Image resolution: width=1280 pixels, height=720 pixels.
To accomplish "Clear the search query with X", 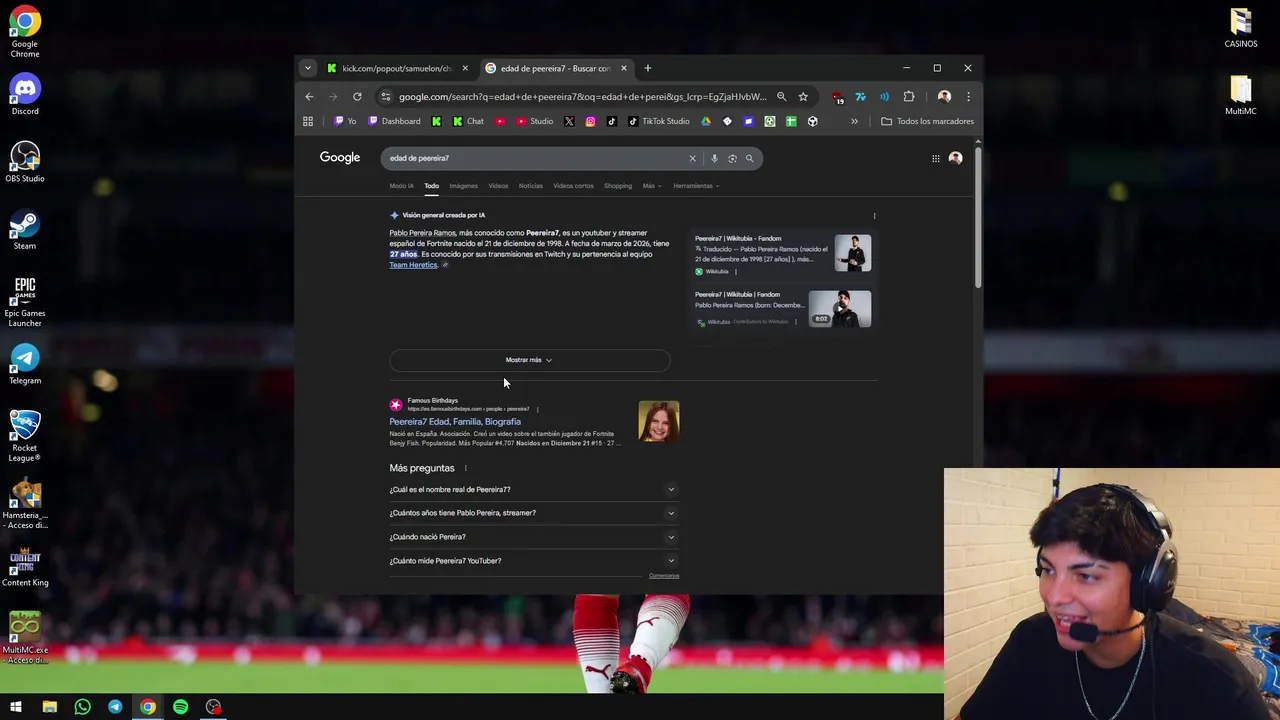I will [692, 158].
